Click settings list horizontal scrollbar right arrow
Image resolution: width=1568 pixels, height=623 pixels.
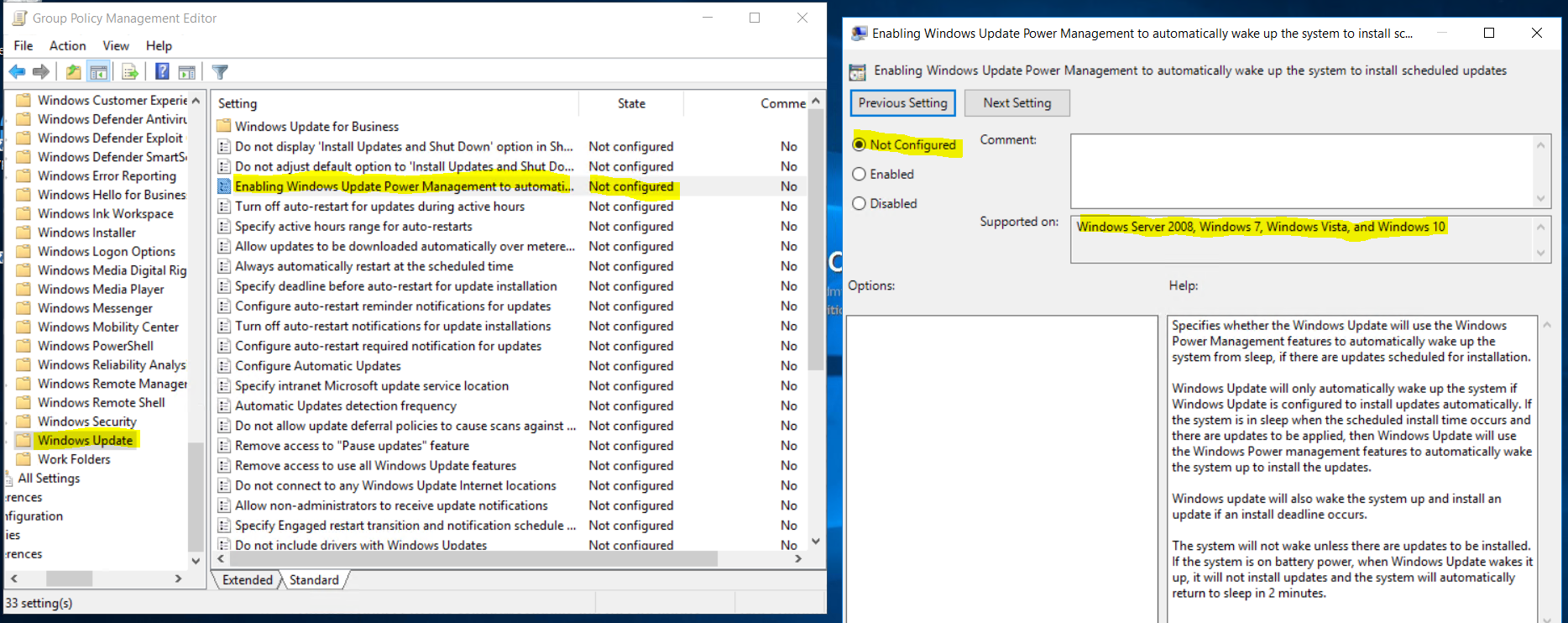(798, 558)
